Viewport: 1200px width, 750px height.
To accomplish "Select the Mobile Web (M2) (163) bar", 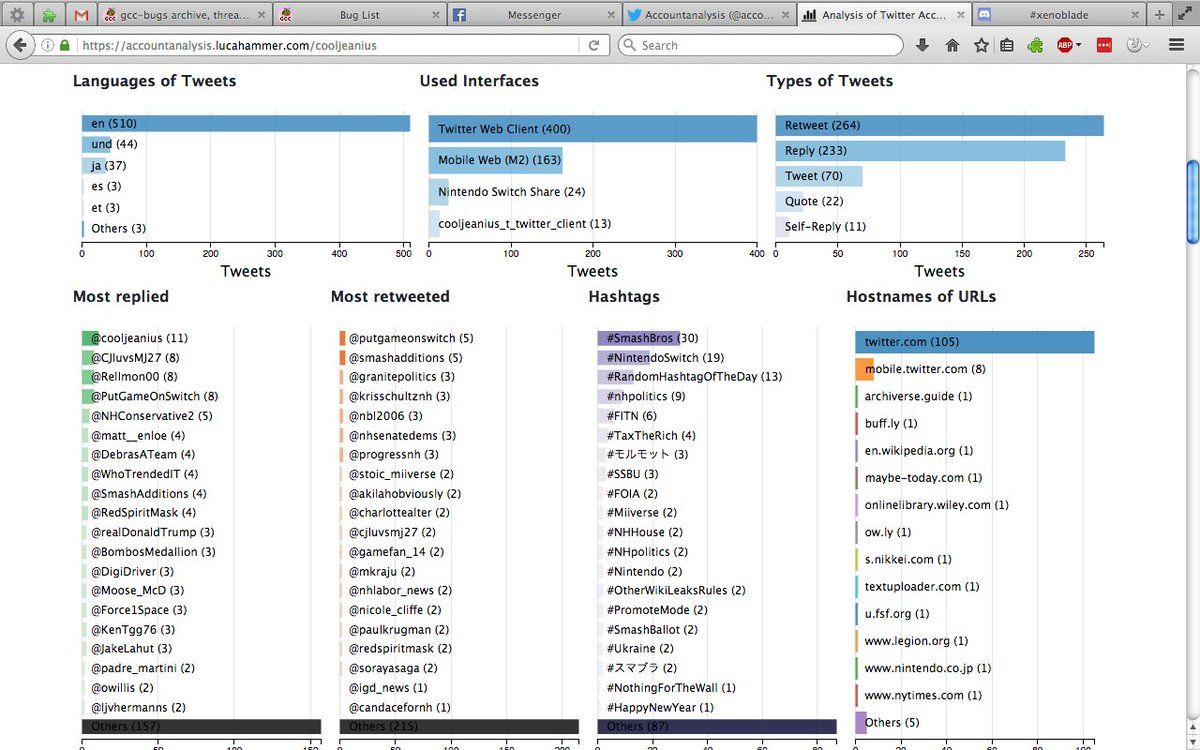I will tap(496, 160).
